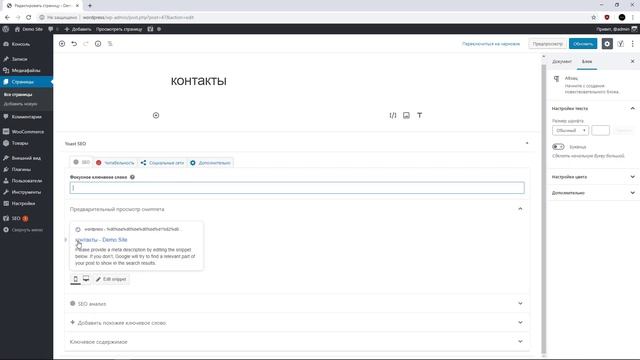Insert image block shortcut icon

[406, 116]
